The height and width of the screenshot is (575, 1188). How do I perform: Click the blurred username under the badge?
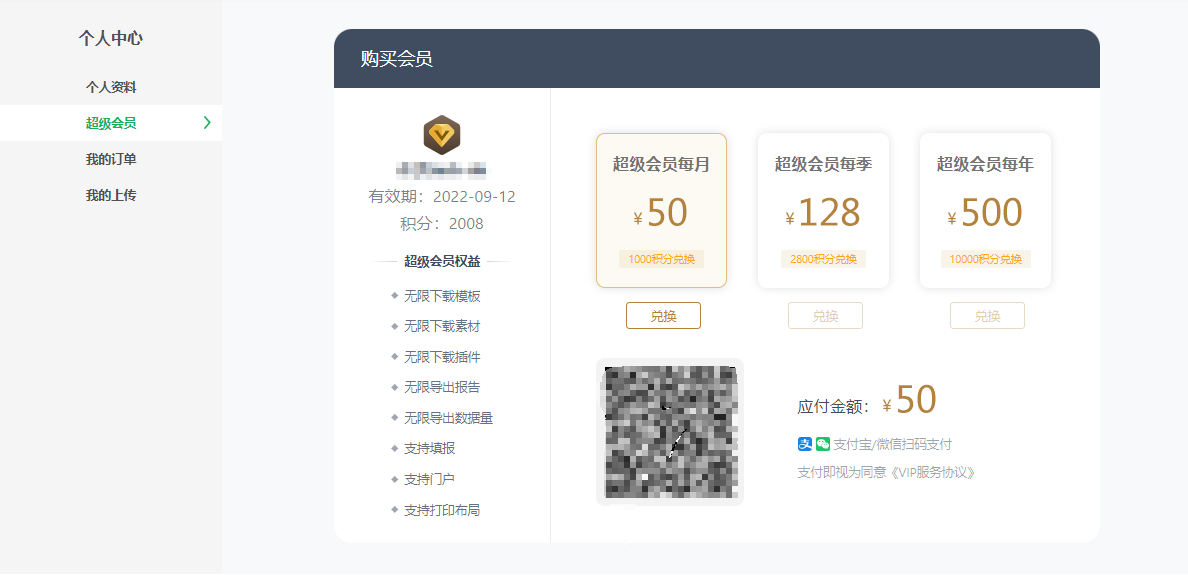(x=442, y=169)
